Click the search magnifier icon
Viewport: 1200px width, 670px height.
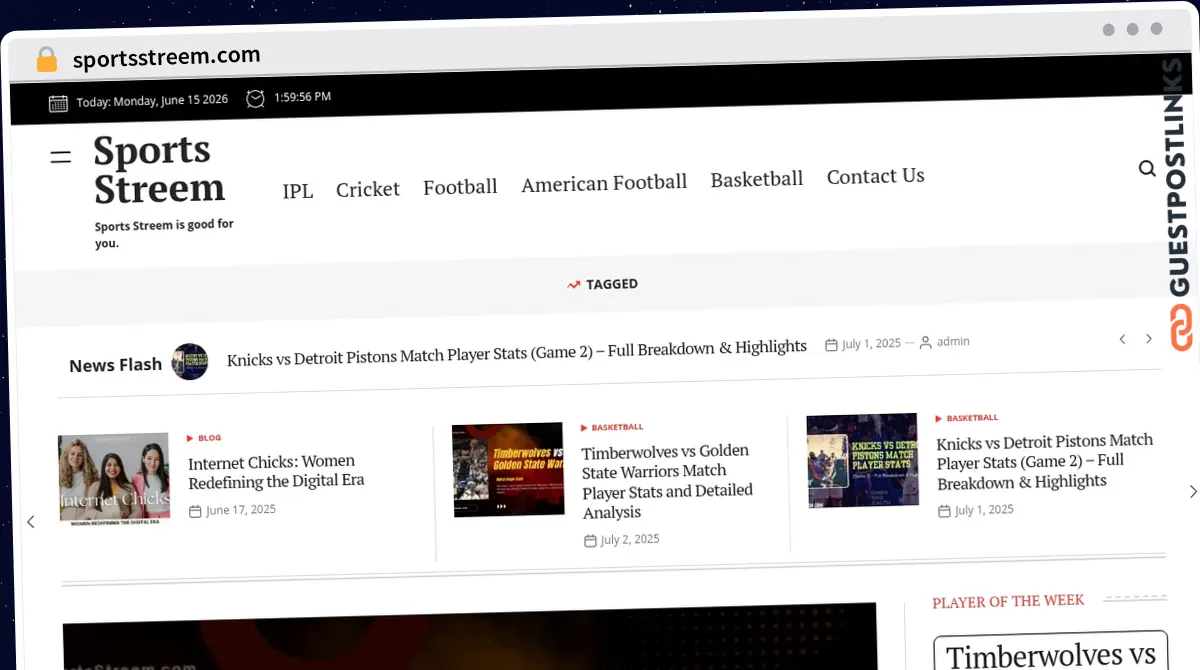[x=1147, y=168]
